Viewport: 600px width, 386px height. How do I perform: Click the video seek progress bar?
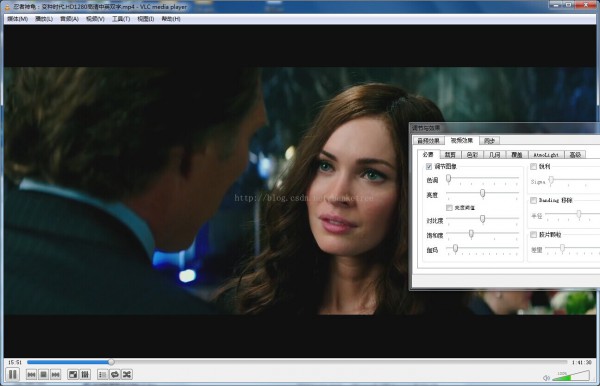[x=297, y=362]
